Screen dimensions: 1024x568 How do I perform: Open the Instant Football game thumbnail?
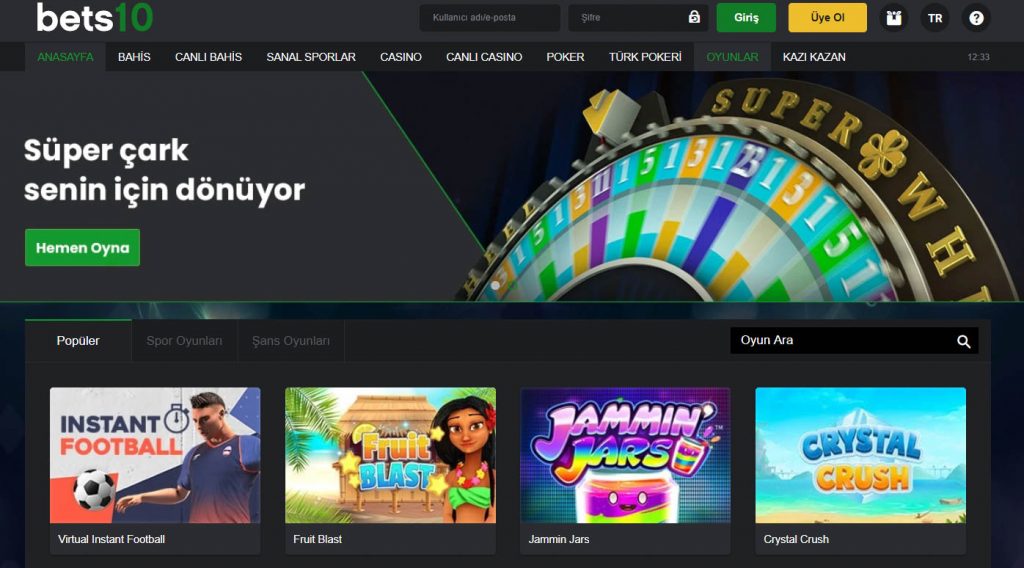(155, 455)
